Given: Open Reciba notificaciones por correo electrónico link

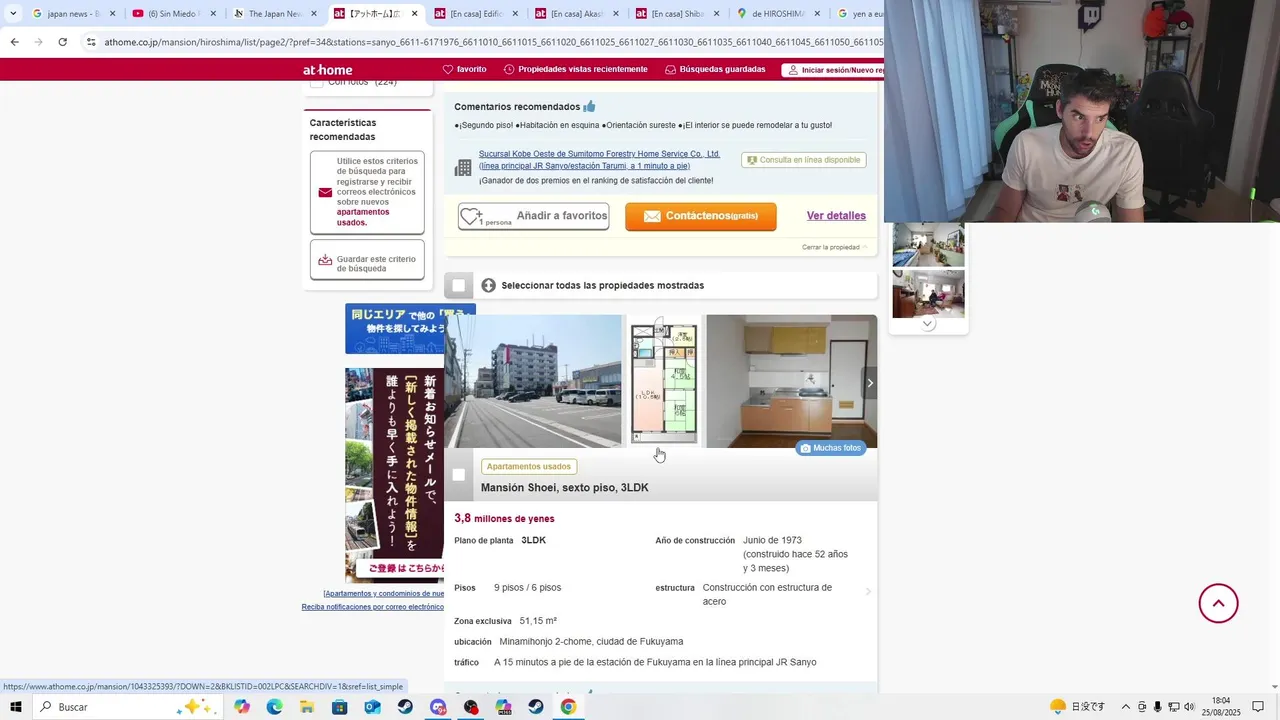Looking at the screenshot, I should [x=373, y=607].
